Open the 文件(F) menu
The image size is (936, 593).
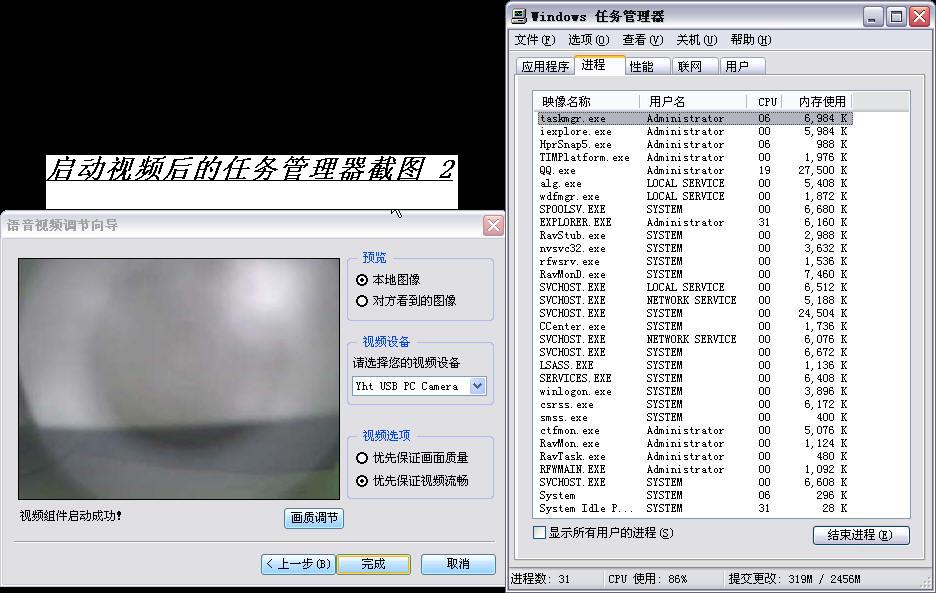click(x=535, y=40)
